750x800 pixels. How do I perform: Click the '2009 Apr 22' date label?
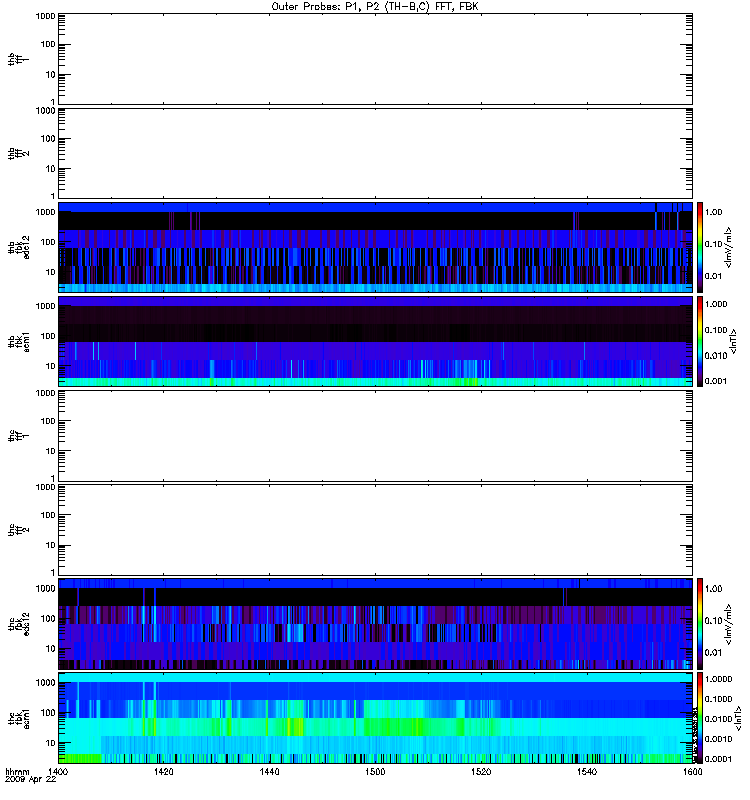(31, 780)
